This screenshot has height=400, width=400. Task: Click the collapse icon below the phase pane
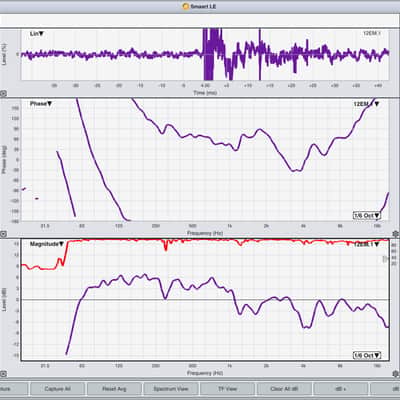click(3, 234)
